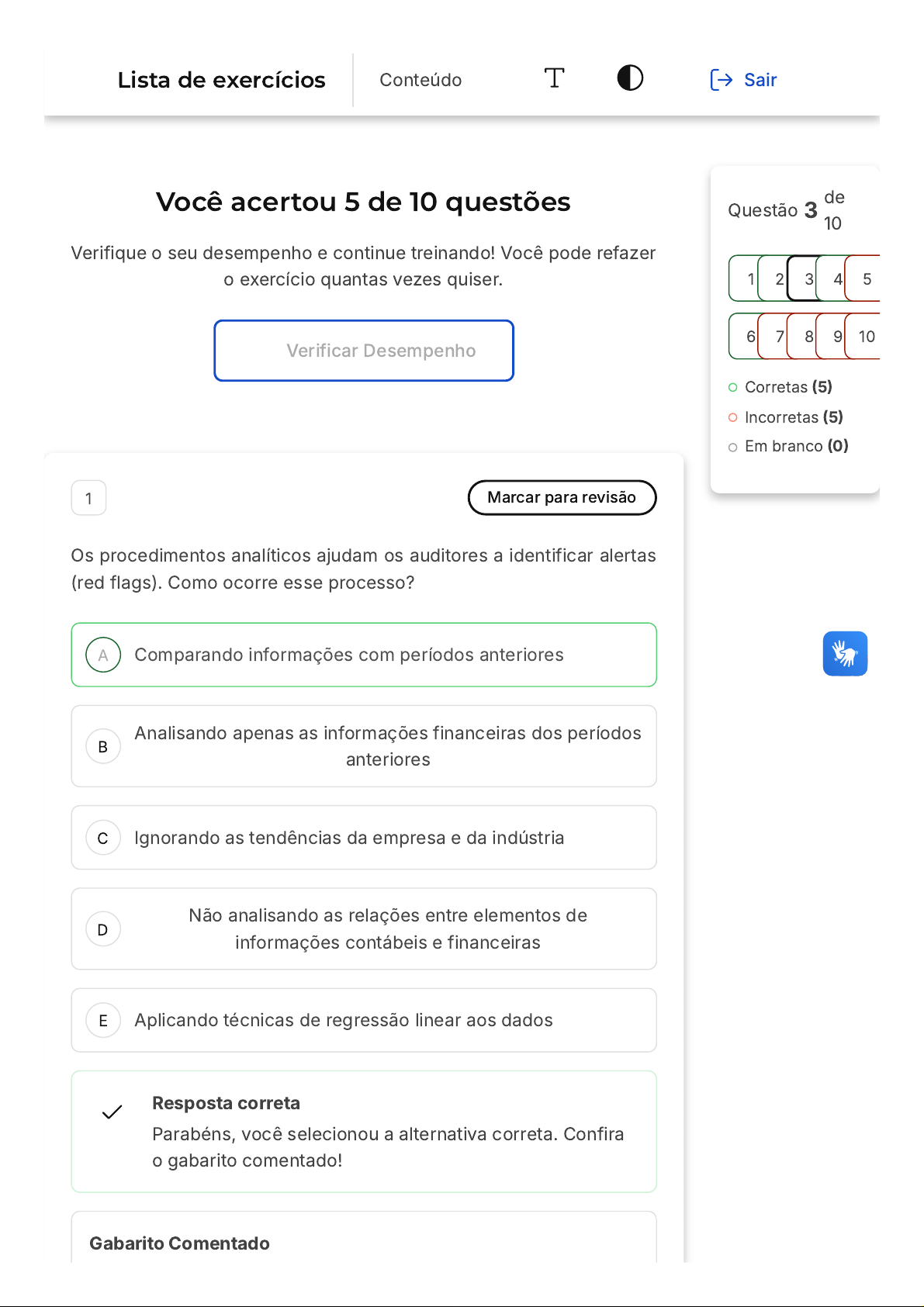
Task: Open the Conteúdo menu item
Action: (420, 80)
